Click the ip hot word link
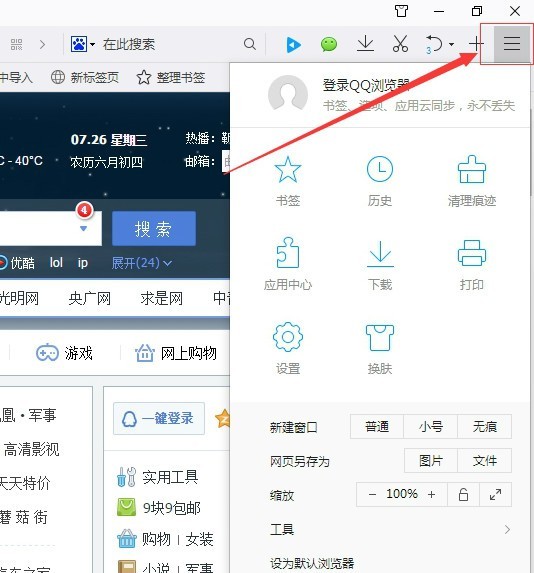The width and height of the screenshot is (534, 573). (83, 263)
